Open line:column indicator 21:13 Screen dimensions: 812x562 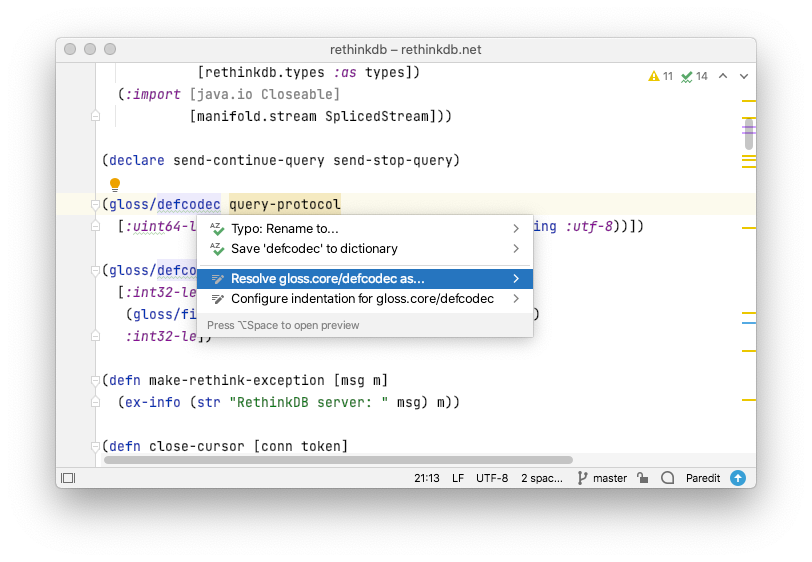tap(427, 478)
